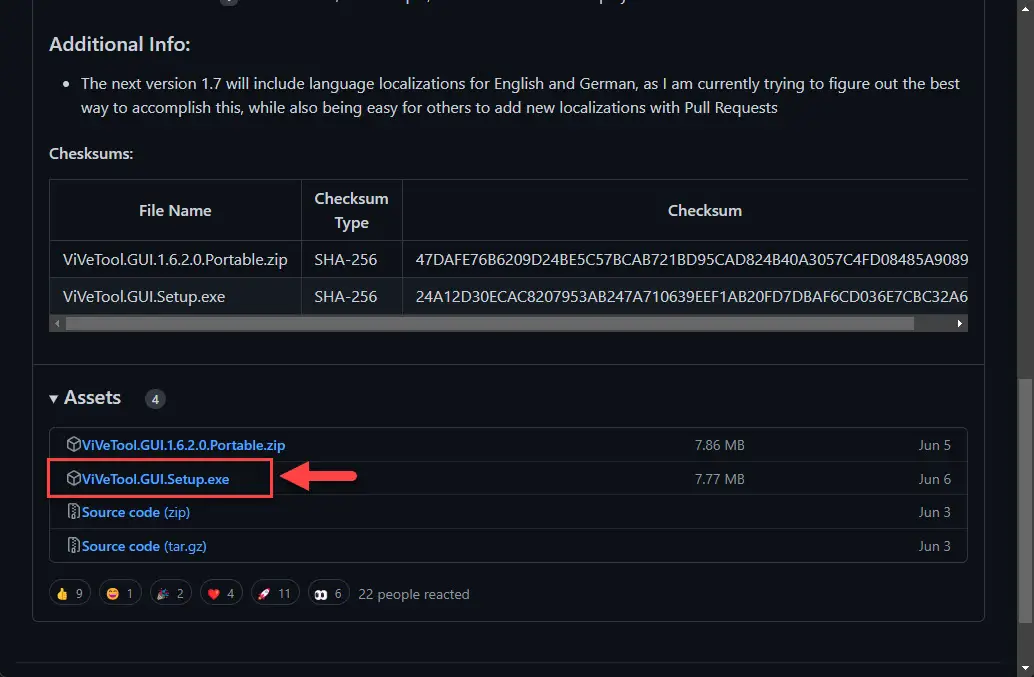The image size is (1034, 677).
Task: Click the page scrollbar down arrow
Action: 1025,668
